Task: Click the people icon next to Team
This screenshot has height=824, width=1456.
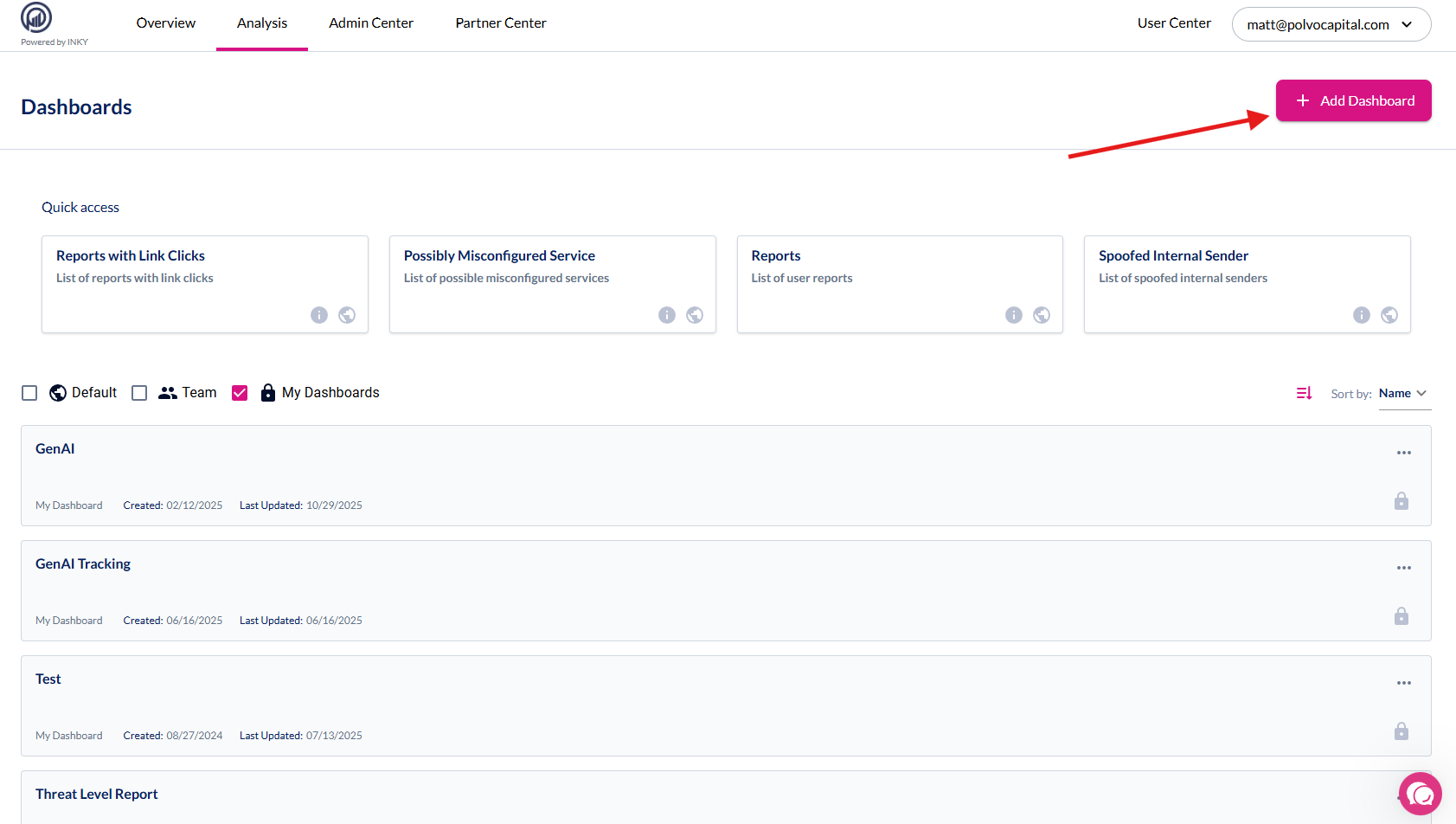Action: click(168, 393)
